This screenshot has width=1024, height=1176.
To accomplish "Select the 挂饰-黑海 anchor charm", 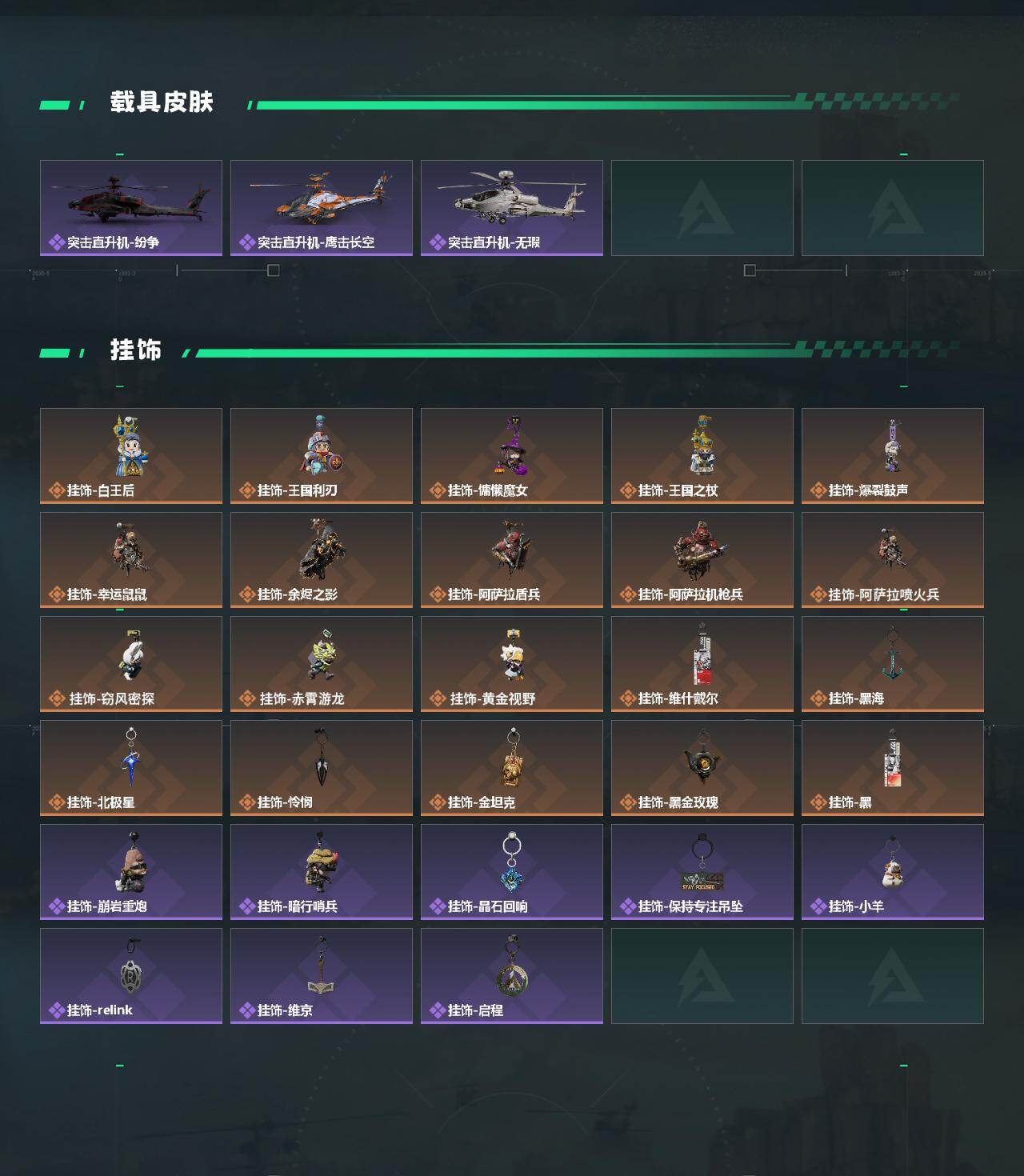I will (x=893, y=664).
